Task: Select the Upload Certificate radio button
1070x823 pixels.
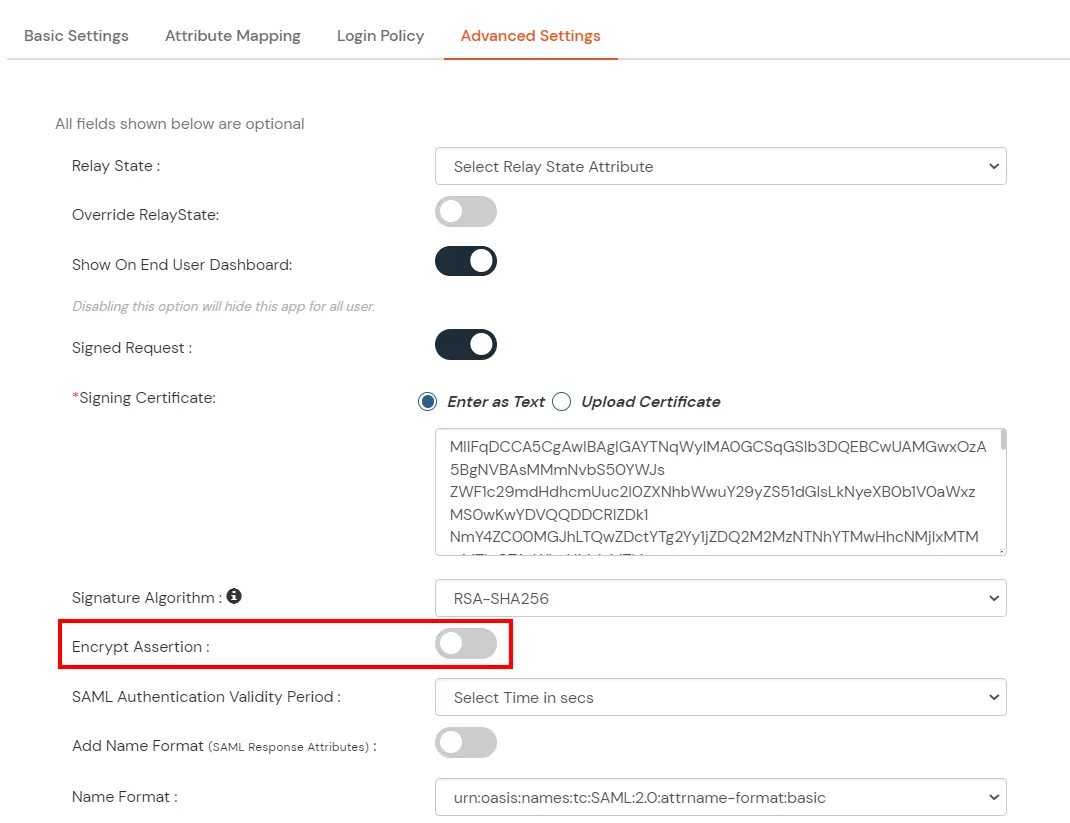Action: [561, 401]
